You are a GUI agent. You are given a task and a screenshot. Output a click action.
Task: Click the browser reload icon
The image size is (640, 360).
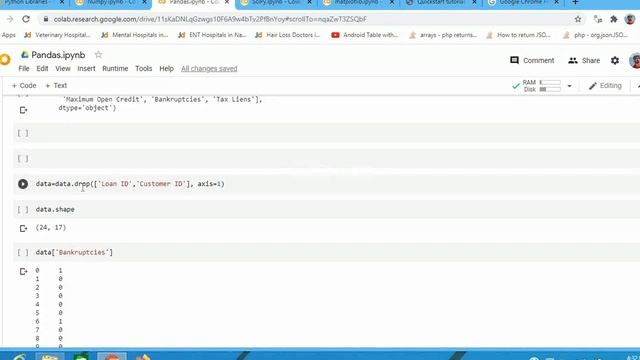tap(26, 19)
